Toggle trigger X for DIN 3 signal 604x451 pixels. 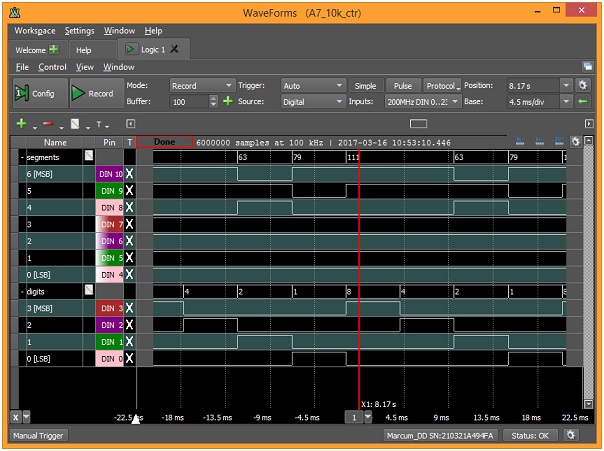click(x=129, y=308)
